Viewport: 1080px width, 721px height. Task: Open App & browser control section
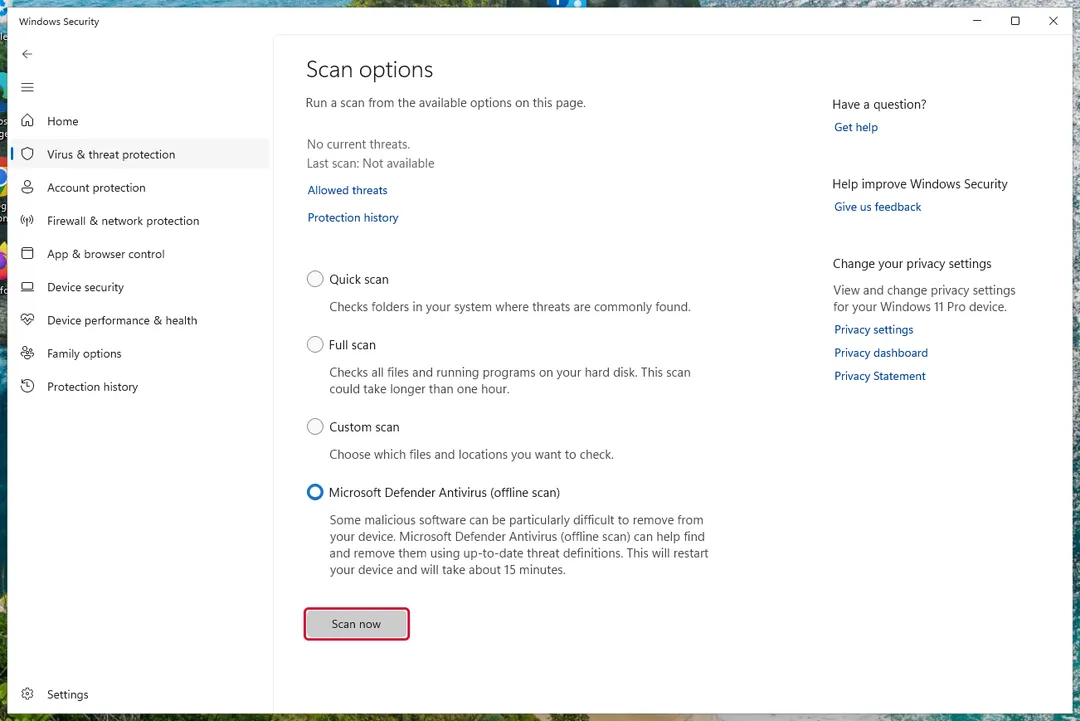tap(141, 254)
